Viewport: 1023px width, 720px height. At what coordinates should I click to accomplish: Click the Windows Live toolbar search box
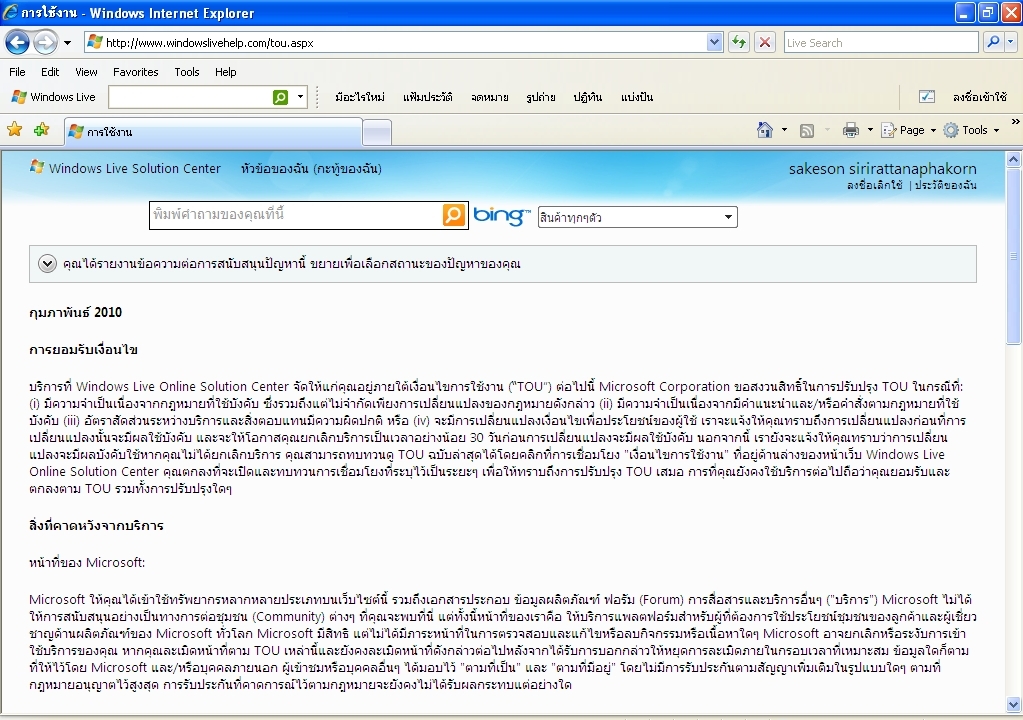pos(190,97)
